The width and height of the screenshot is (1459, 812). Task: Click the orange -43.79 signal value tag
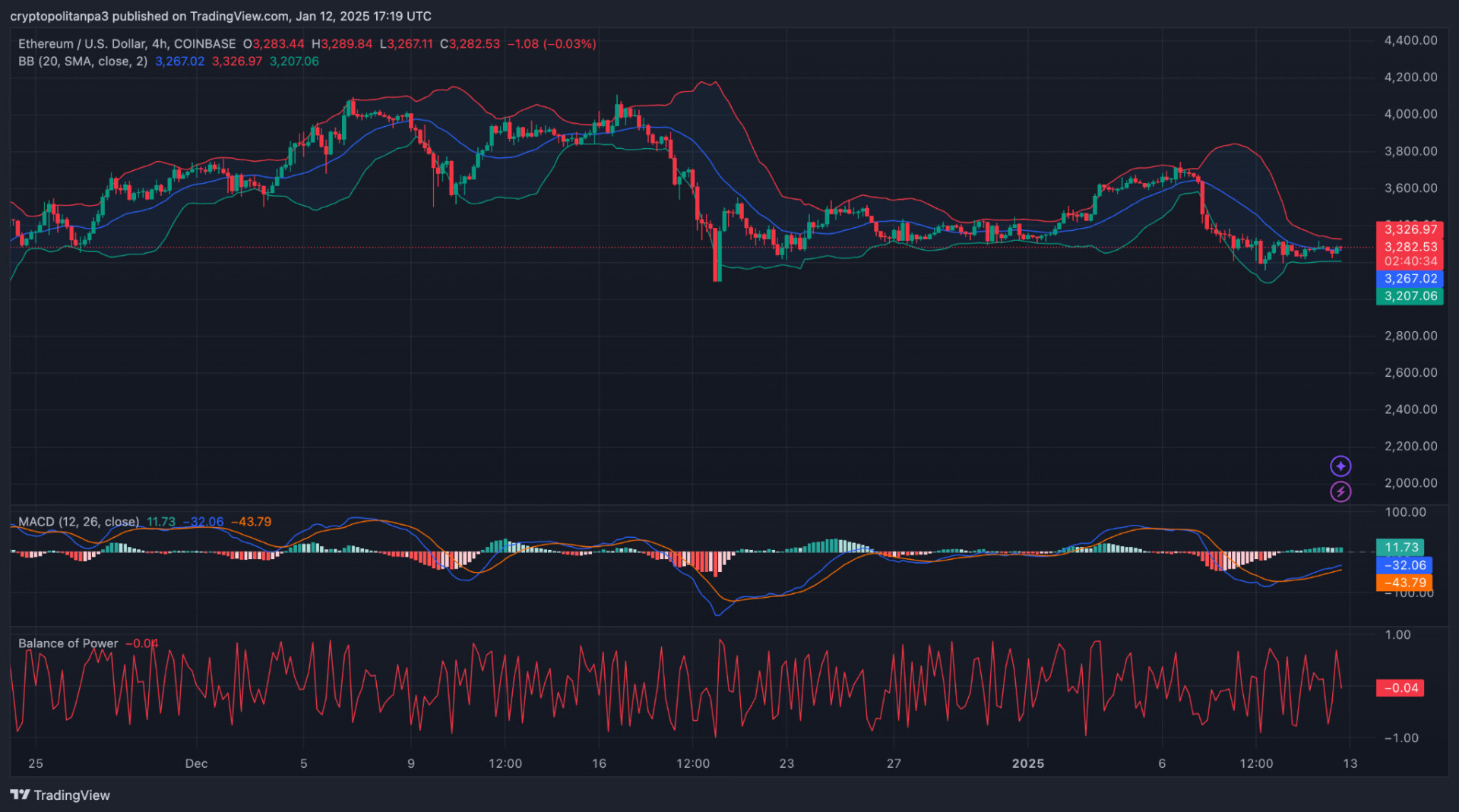(1404, 583)
